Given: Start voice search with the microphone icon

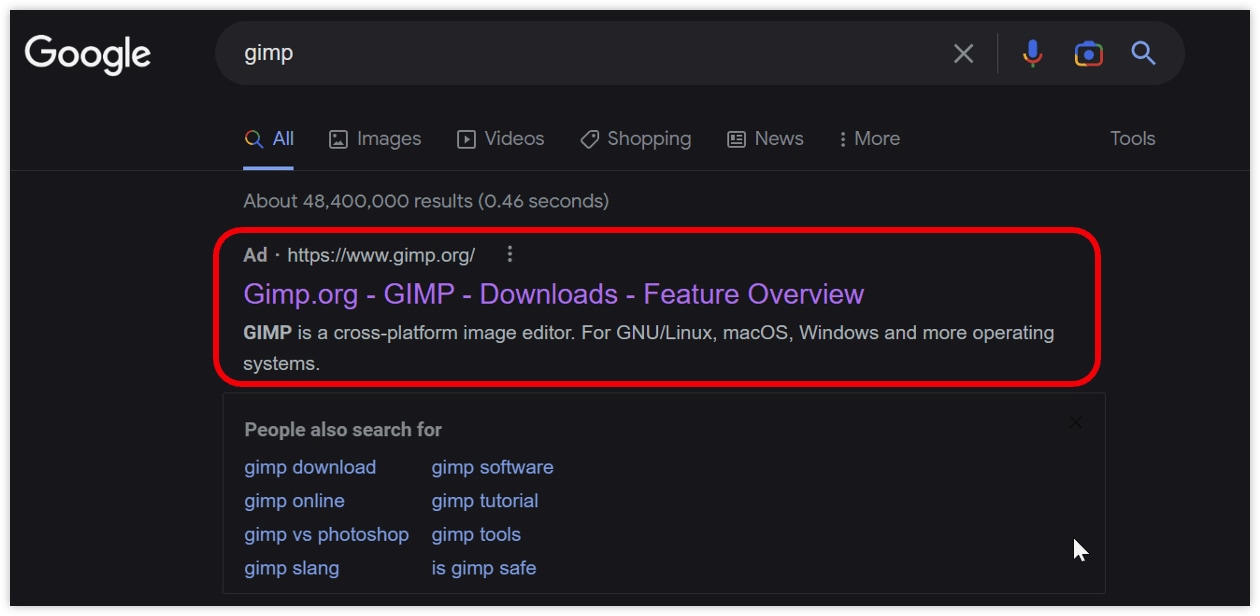Looking at the screenshot, I should [1033, 54].
